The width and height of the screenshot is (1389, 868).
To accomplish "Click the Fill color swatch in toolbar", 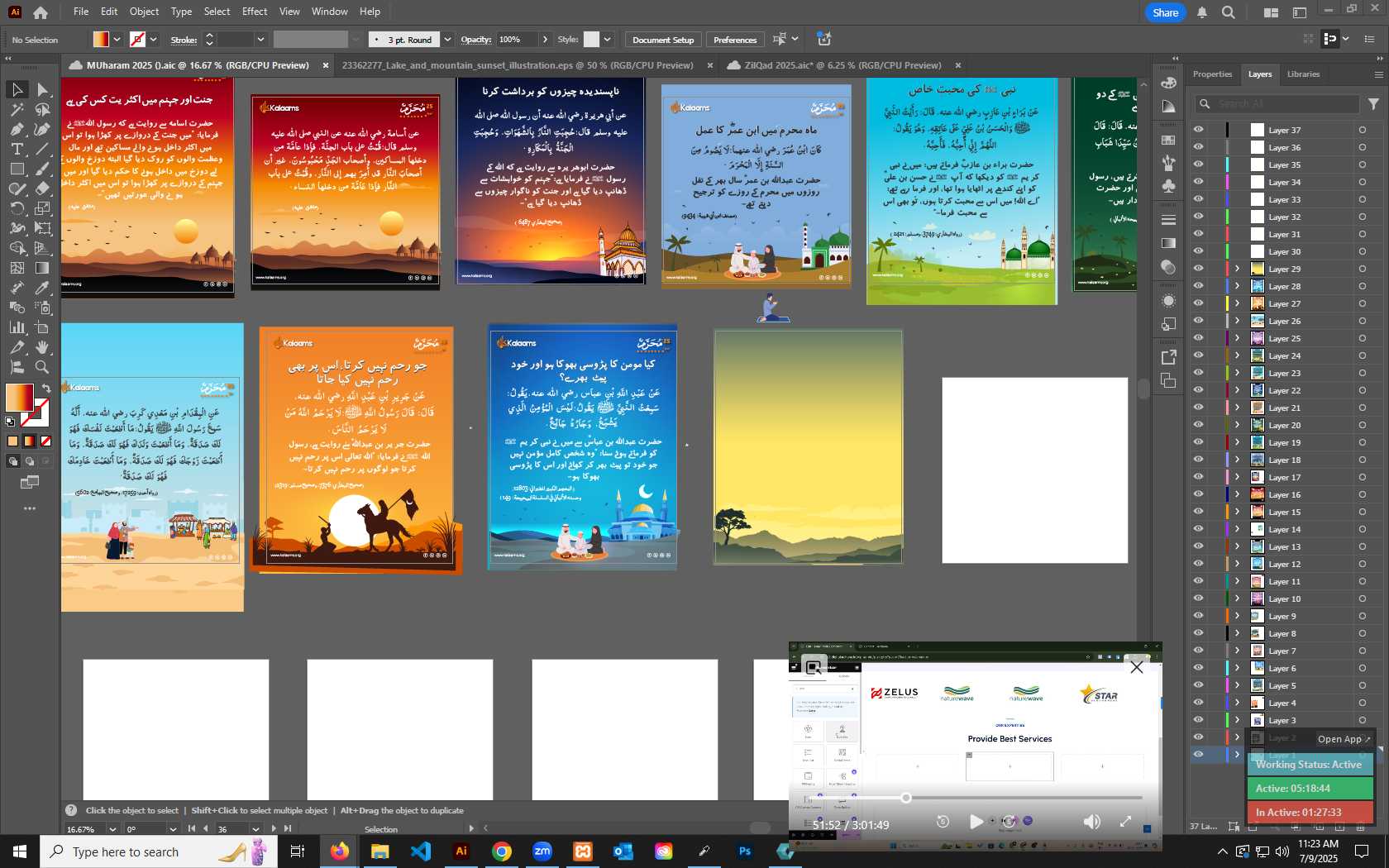I will click(x=19, y=398).
